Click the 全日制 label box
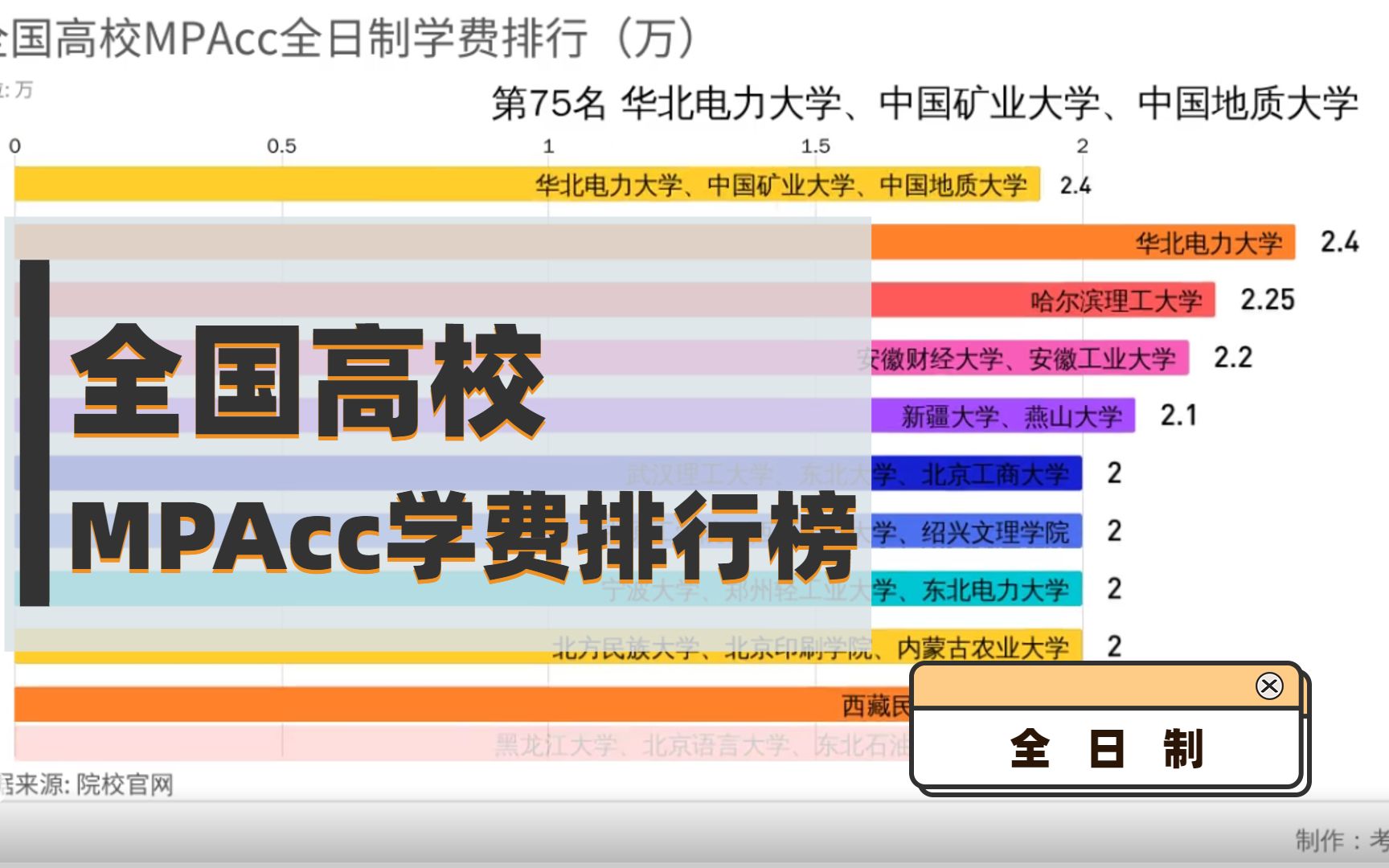The image size is (1389, 868). (x=1107, y=747)
